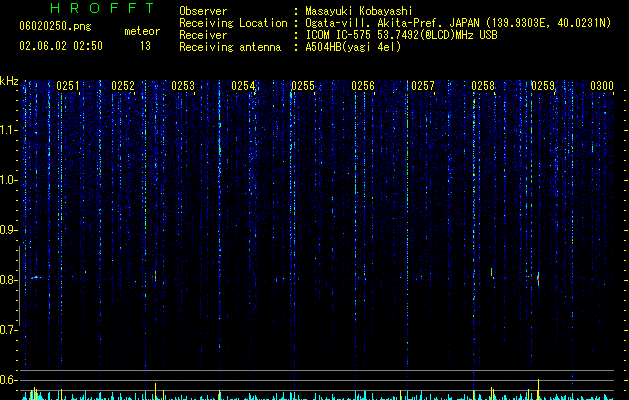Click the 0252 time marker
This screenshot has width=629, height=400.
tap(123, 86)
